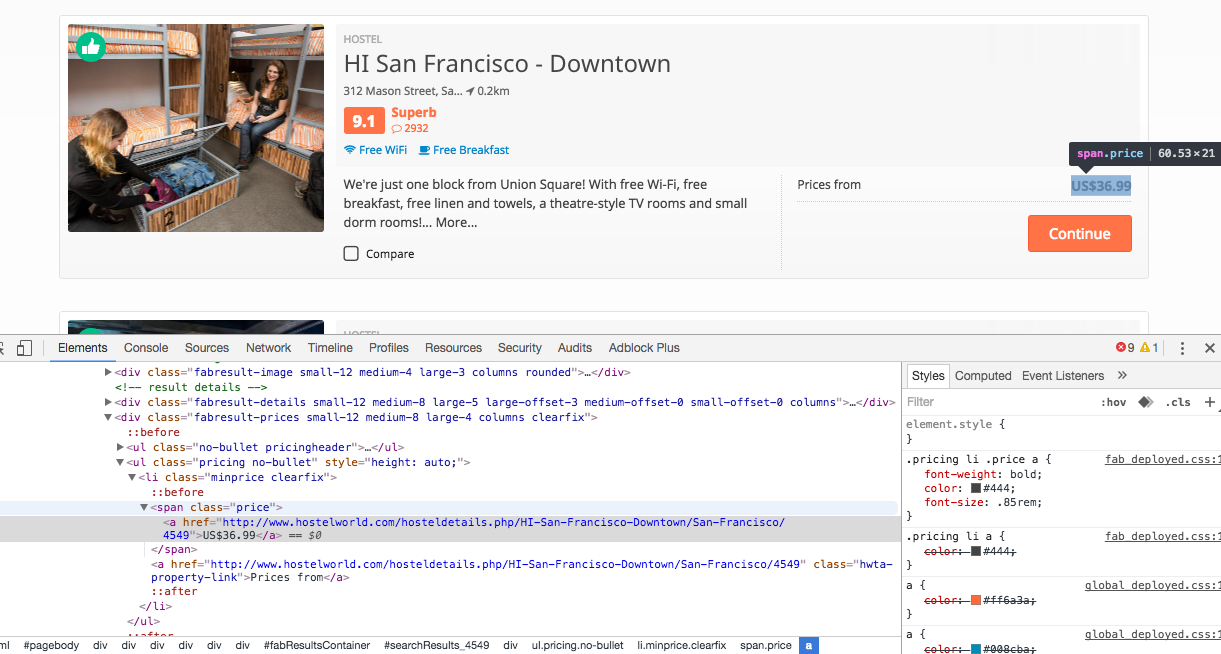The width and height of the screenshot is (1221, 654).
Task: Open HI San Francisco - Downtown title link
Action: [x=507, y=64]
